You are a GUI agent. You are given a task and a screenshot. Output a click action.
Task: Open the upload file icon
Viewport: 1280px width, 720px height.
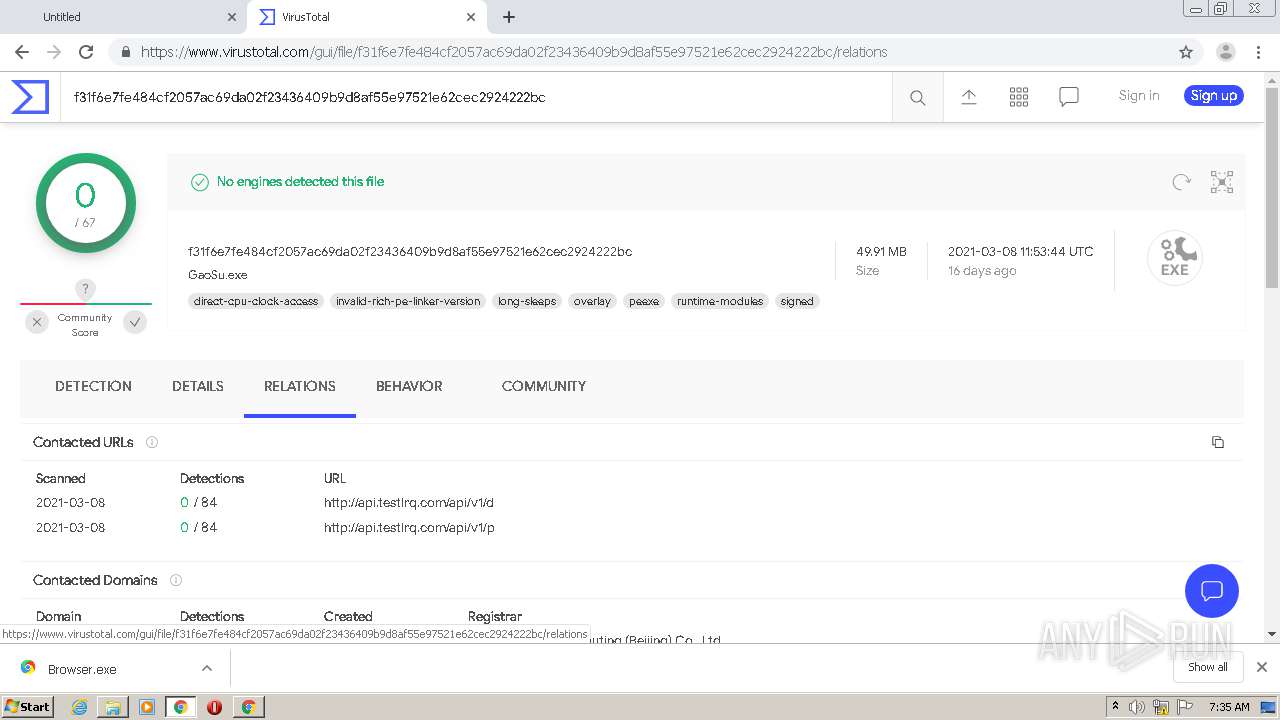(x=969, y=96)
